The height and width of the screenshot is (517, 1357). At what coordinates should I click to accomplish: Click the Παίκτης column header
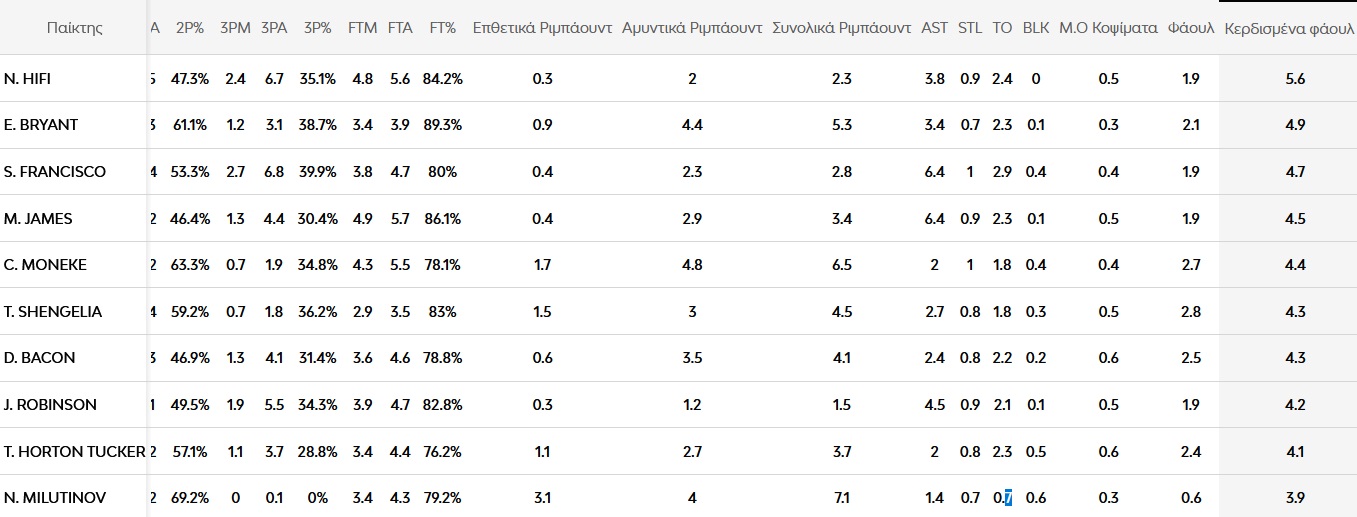pos(75,27)
